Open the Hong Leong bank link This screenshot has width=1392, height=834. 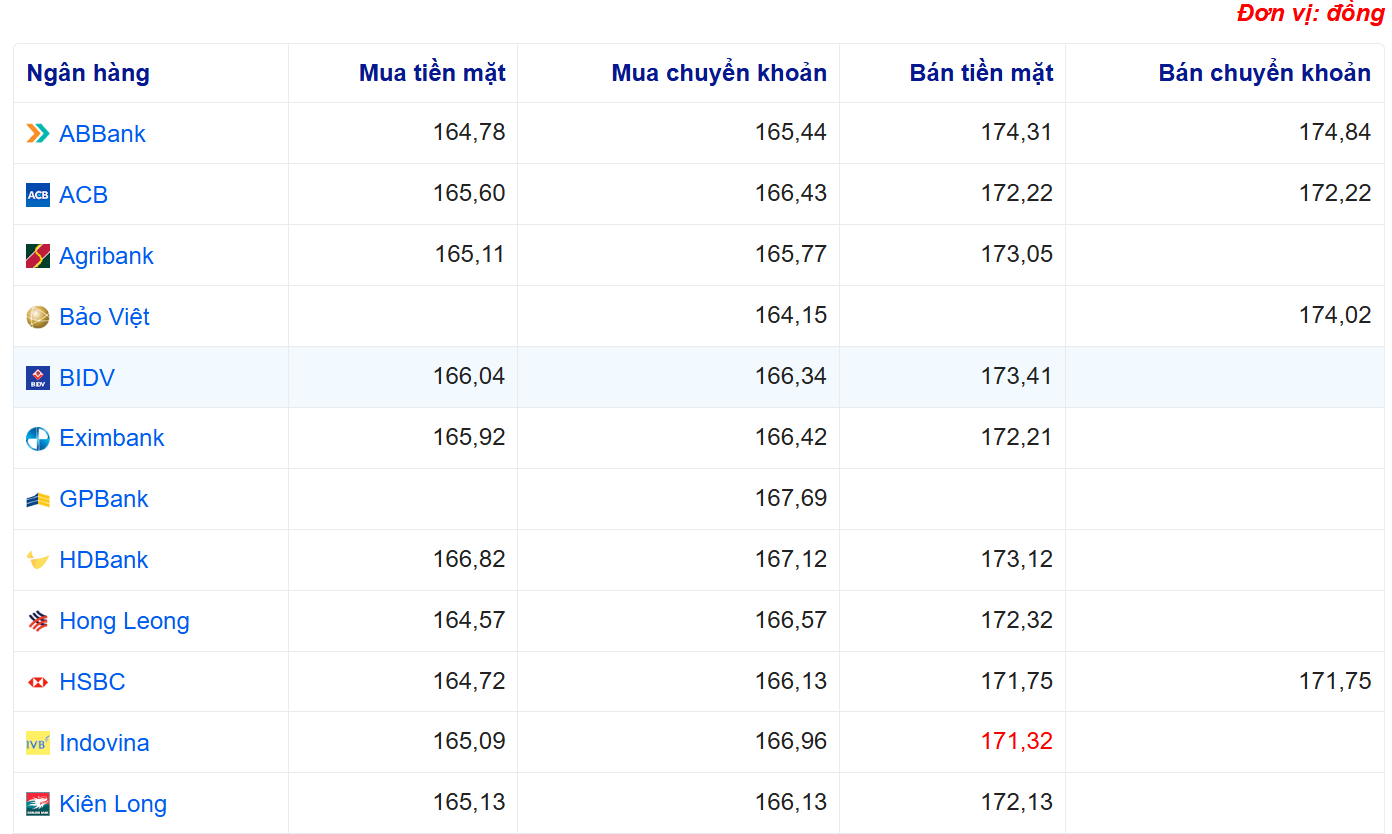click(x=124, y=621)
